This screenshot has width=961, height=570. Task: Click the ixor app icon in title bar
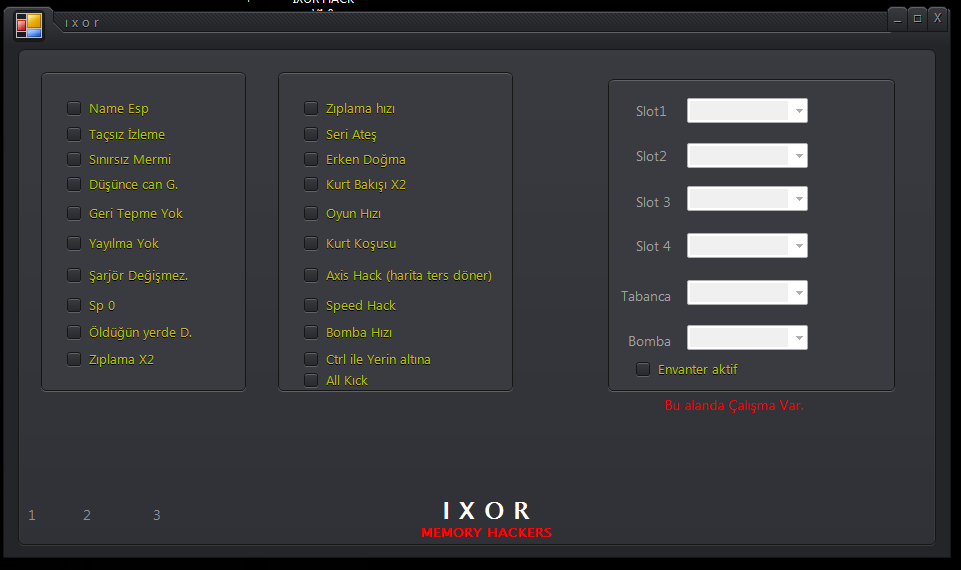29,26
